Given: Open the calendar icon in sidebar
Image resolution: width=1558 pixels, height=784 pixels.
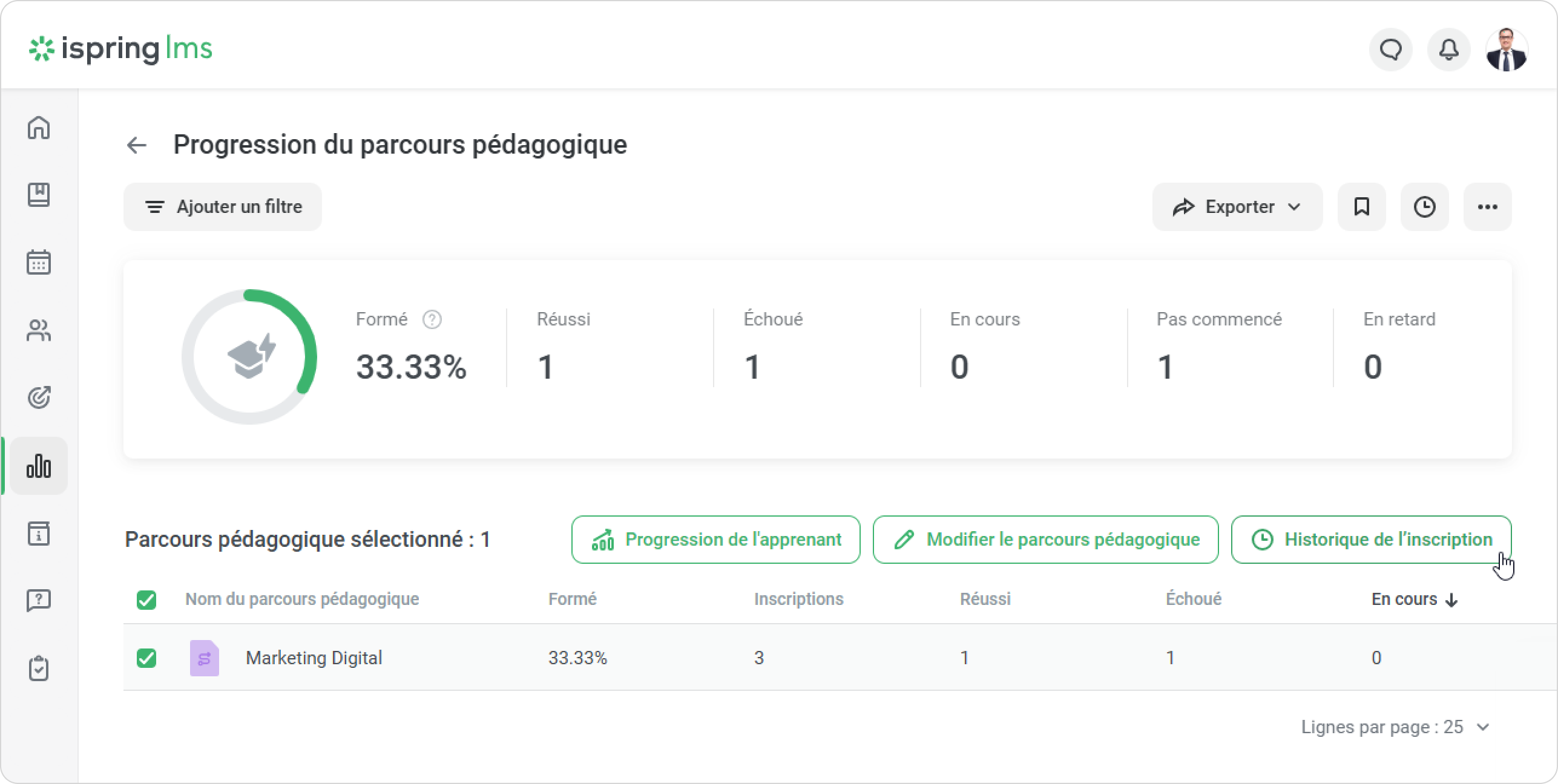Looking at the screenshot, I should [39, 263].
